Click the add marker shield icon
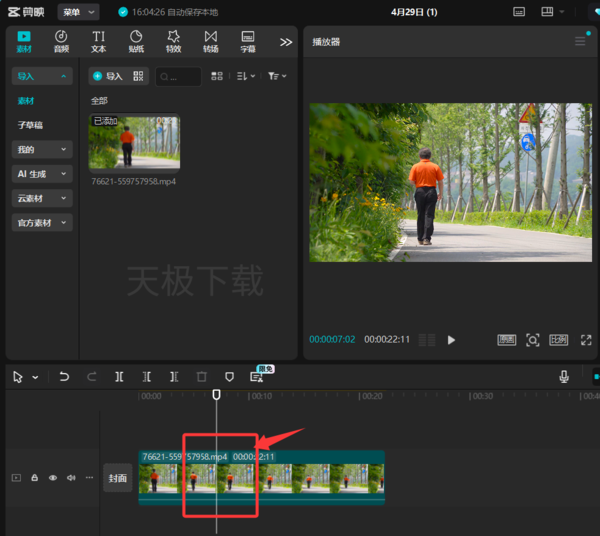600x536 pixels. pos(229,377)
